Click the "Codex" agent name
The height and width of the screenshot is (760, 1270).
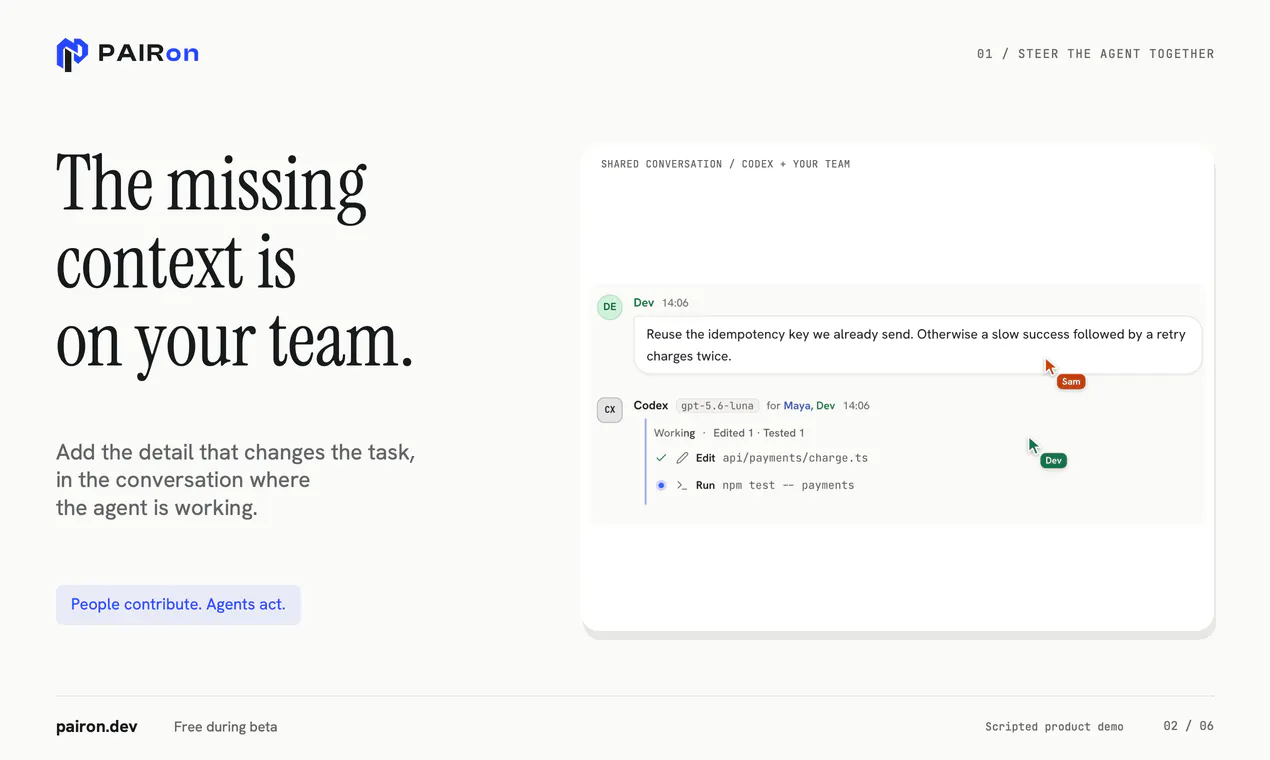point(651,406)
